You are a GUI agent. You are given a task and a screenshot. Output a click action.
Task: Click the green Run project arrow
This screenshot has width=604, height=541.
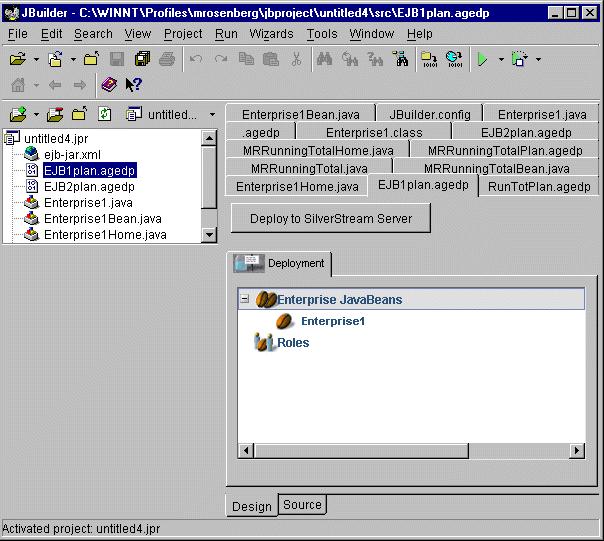pos(482,59)
